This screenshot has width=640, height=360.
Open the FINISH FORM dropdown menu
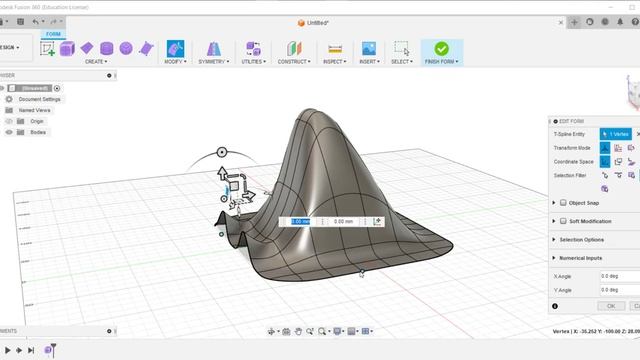click(441, 62)
